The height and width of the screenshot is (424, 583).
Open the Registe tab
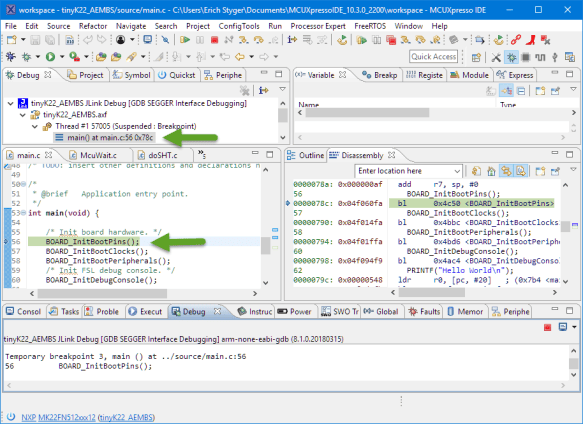424,75
